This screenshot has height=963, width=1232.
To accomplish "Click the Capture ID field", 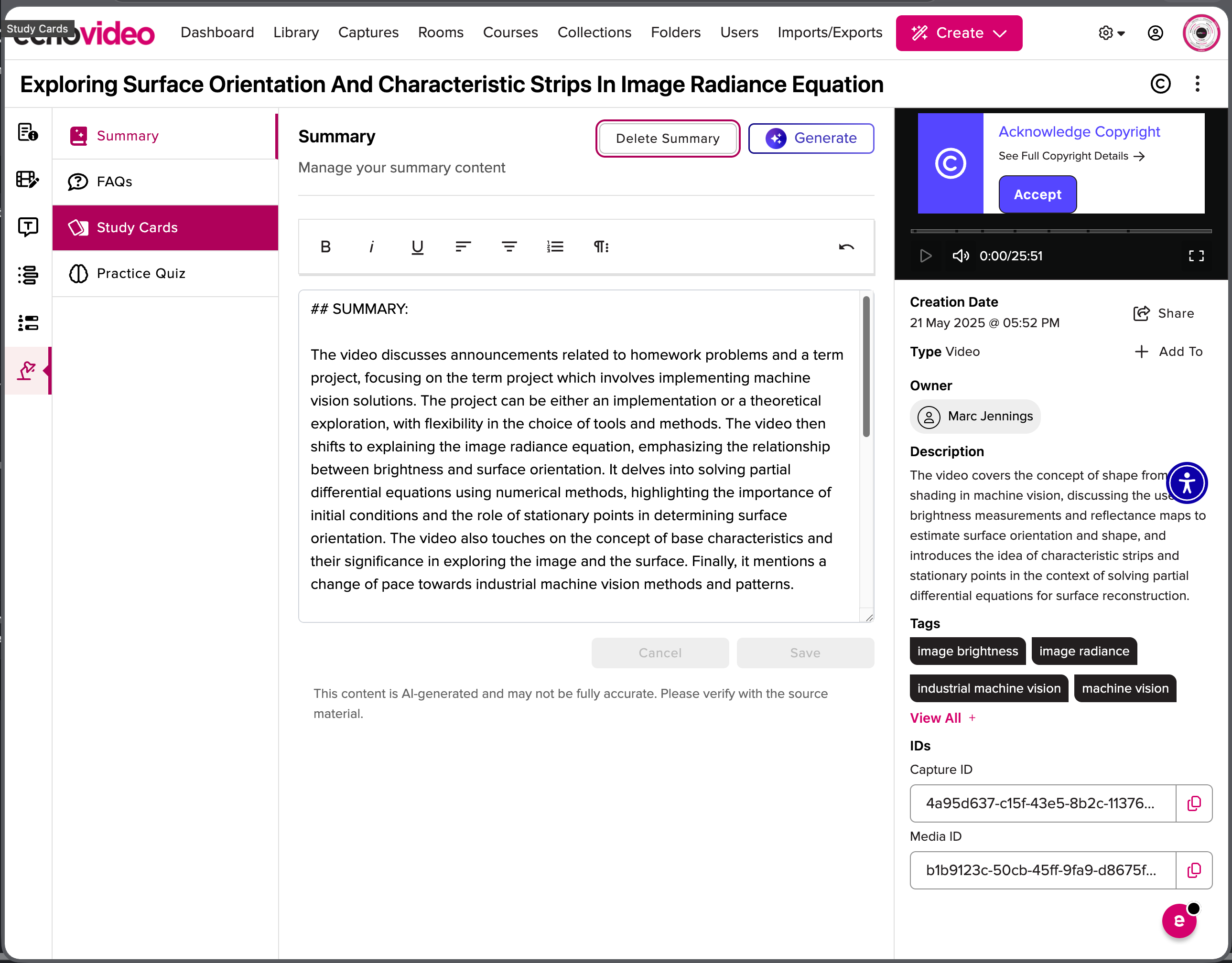I will pyautogui.click(x=1042, y=803).
